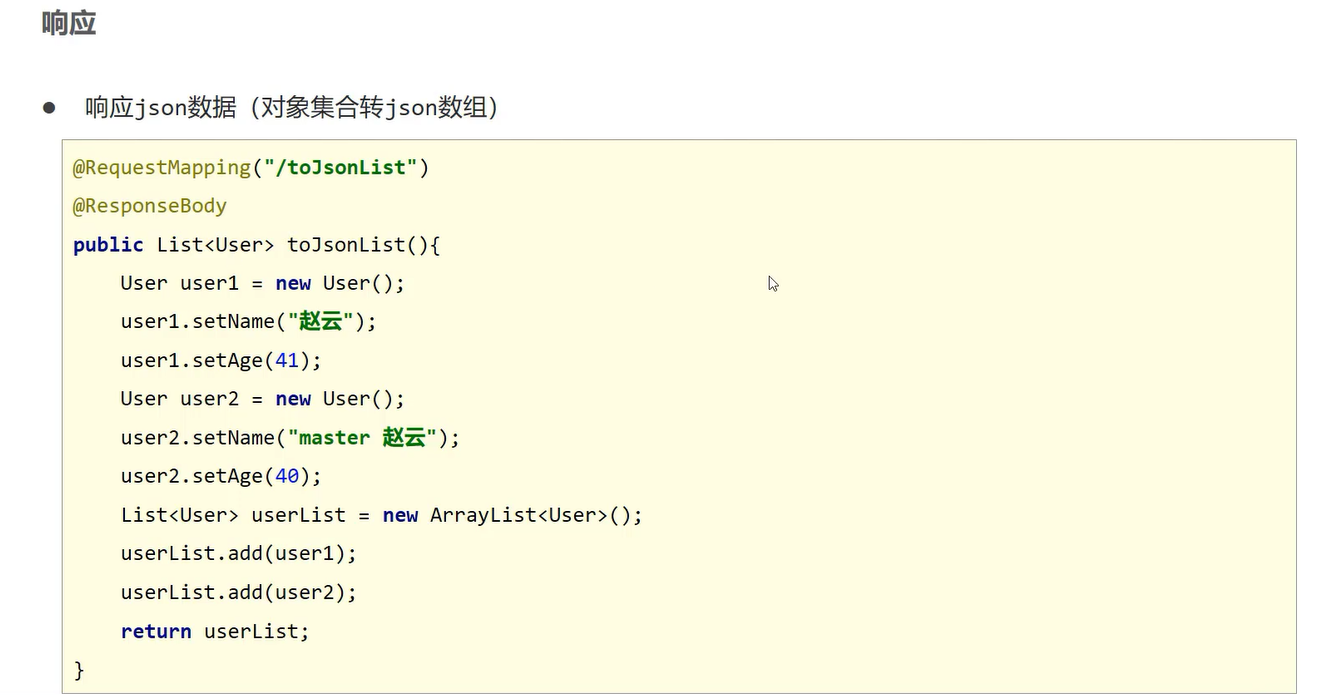
Task: Click the return userList statement
Action: (215, 631)
